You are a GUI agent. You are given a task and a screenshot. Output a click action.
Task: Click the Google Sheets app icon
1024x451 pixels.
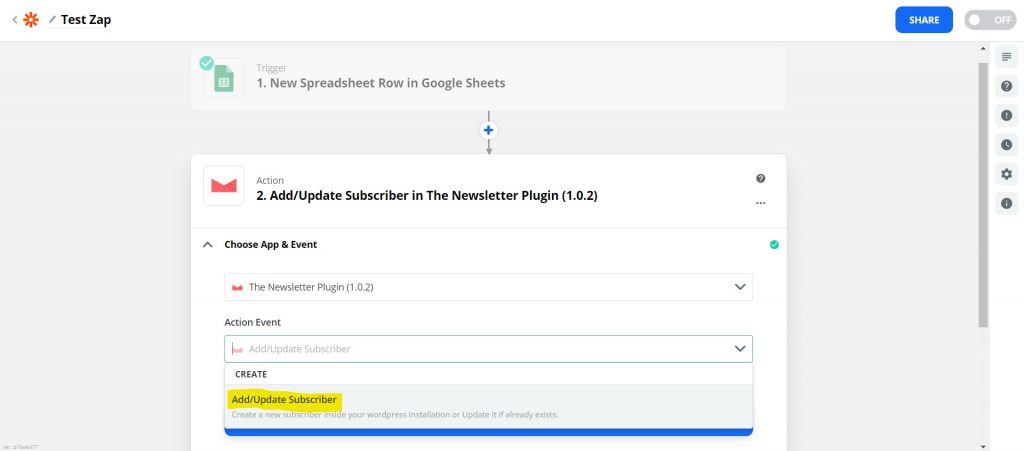[223, 78]
